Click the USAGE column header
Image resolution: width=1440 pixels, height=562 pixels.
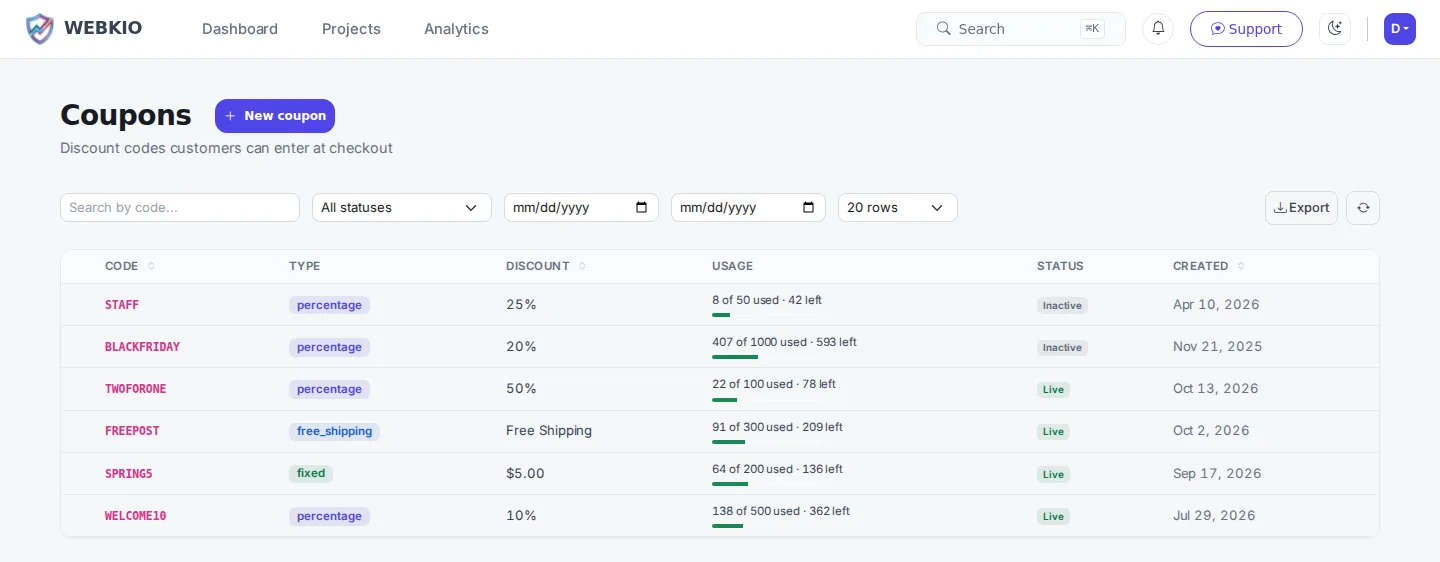pos(732,266)
